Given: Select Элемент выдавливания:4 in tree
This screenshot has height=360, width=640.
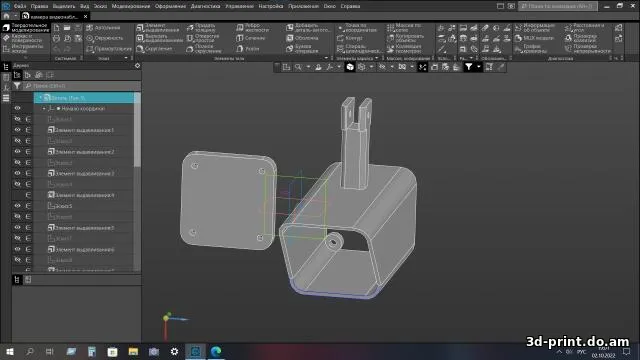Looking at the screenshot, I should point(81,195).
